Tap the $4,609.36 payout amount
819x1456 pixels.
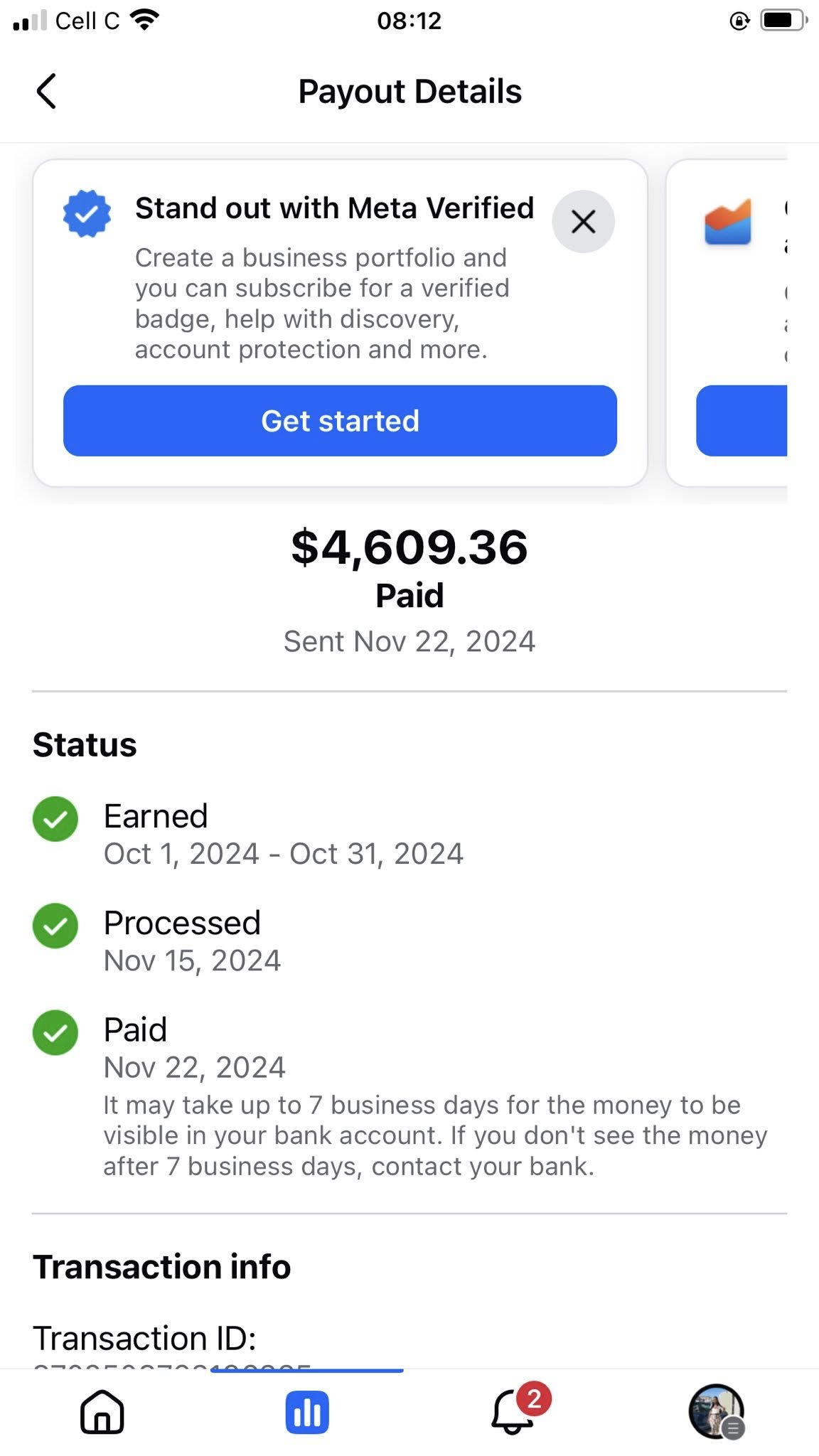[x=409, y=547]
